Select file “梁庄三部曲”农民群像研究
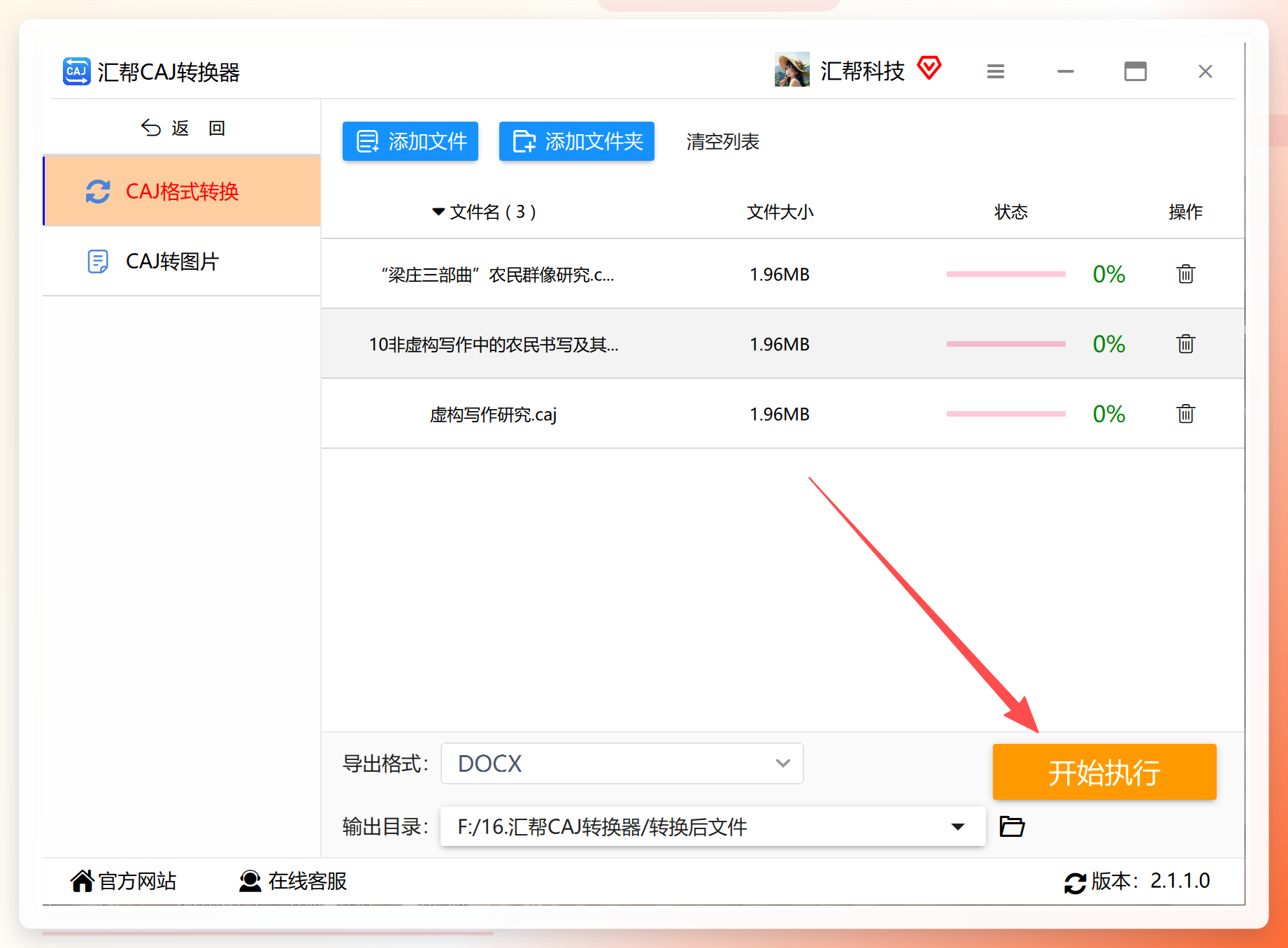 pos(497,275)
